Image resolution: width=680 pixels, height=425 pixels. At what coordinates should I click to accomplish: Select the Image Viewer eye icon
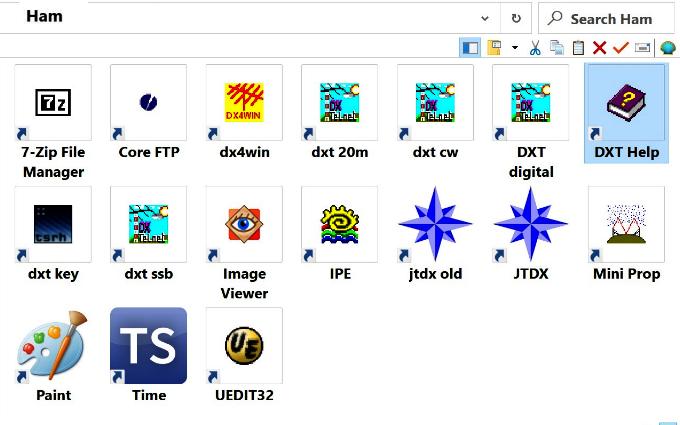point(244,224)
